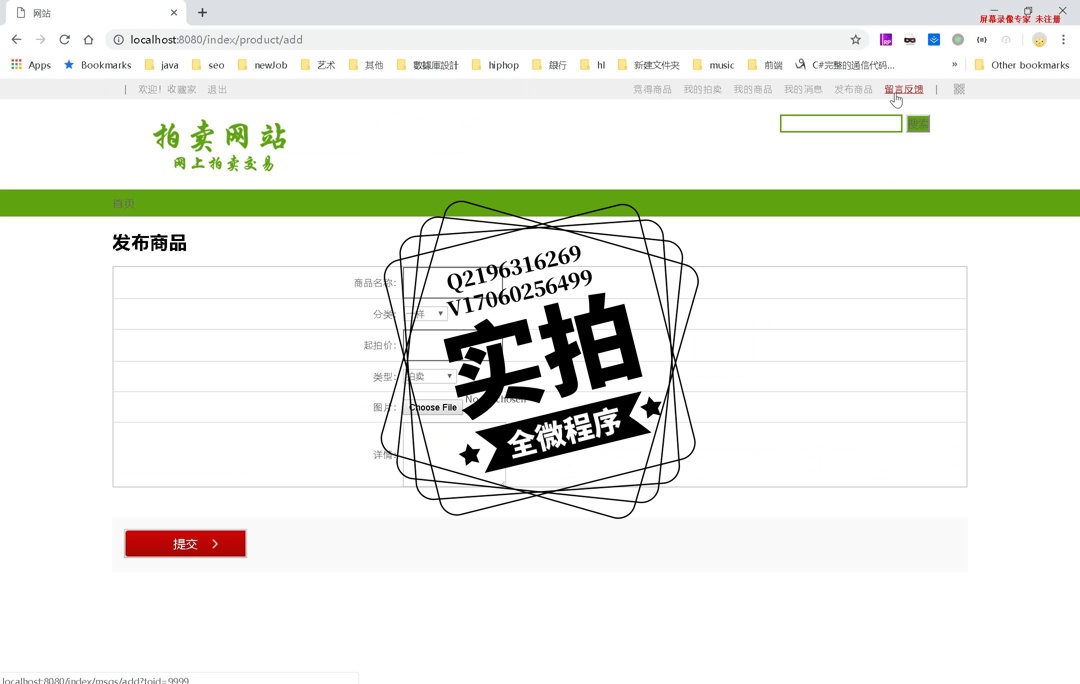Open the 數據庫設計 bookmark folder
This screenshot has height=684, width=1080.
(x=427, y=65)
